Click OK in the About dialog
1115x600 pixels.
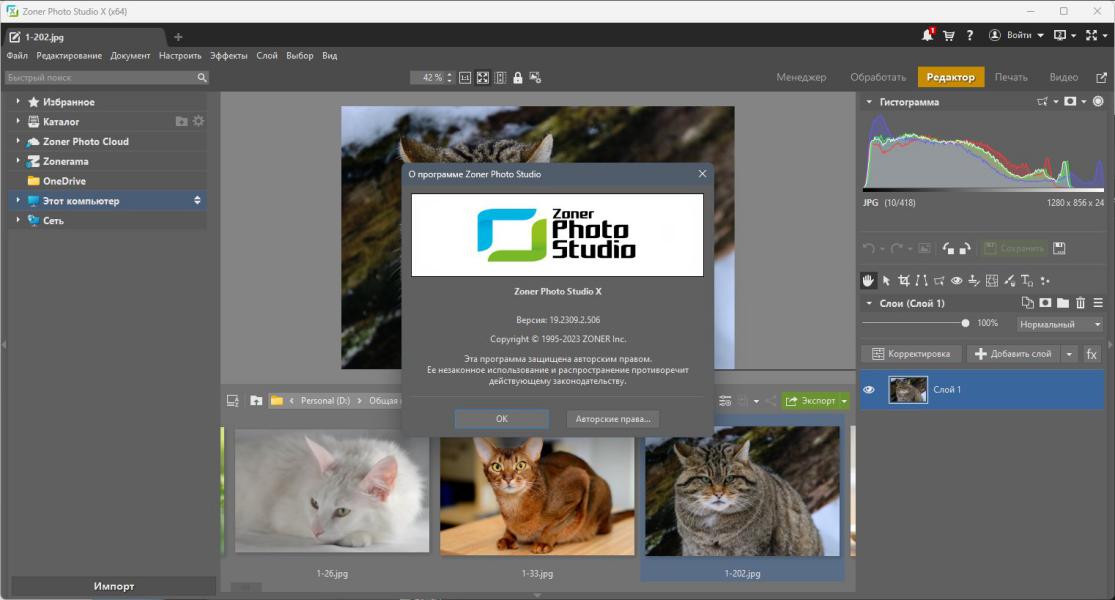pos(502,419)
